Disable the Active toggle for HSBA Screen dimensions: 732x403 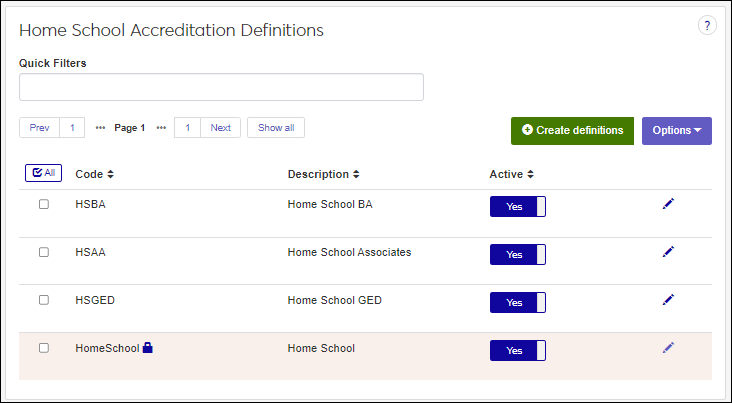pyautogui.click(x=517, y=206)
